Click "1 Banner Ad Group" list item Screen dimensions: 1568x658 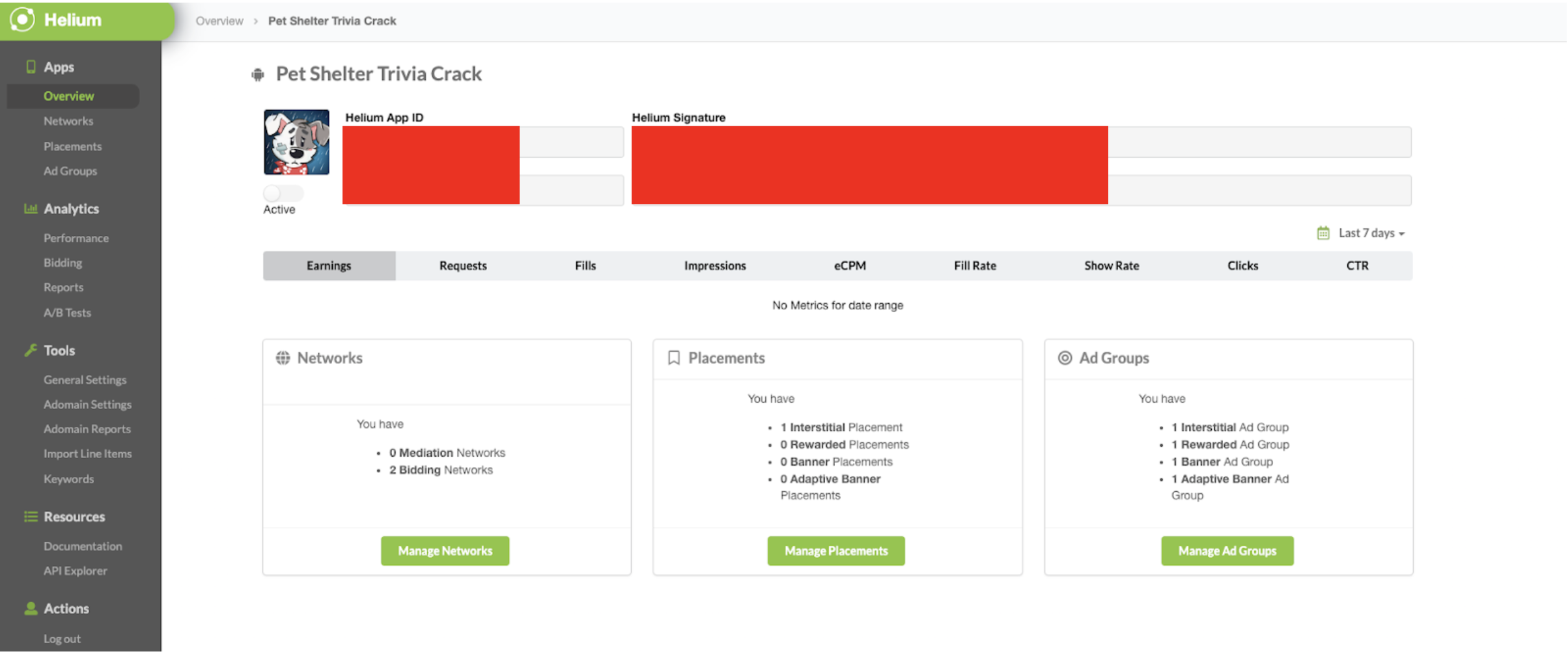coord(1222,461)
